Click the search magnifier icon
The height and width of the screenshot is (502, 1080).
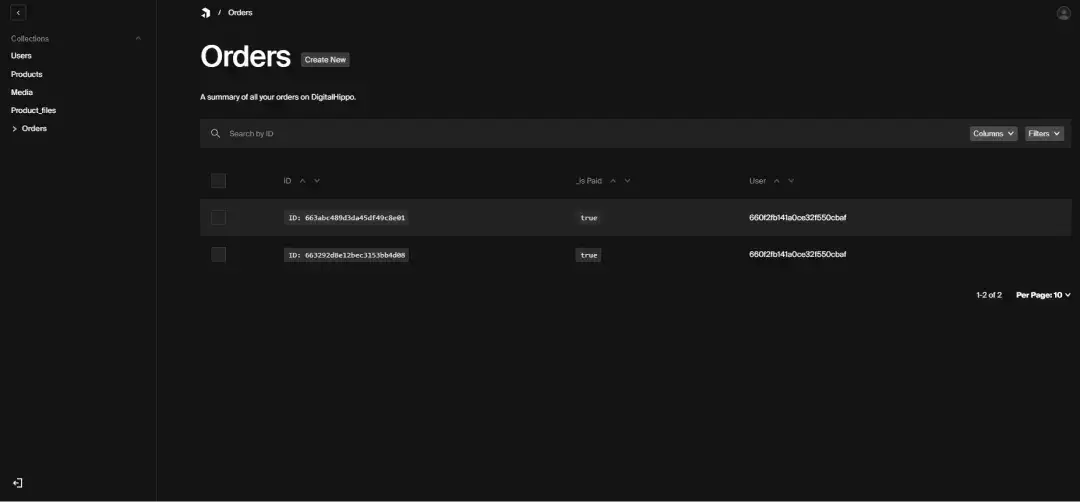[x=215, y=133]
